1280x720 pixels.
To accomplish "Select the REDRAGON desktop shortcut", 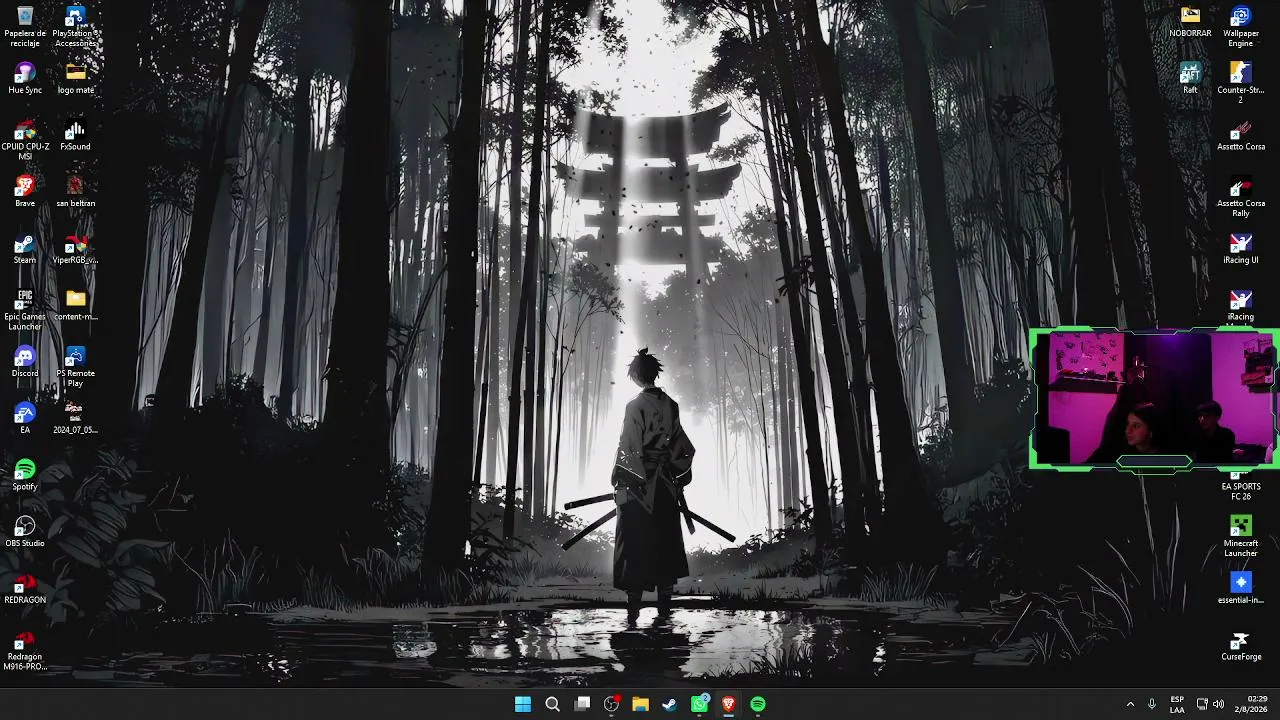I will [25, 589].
